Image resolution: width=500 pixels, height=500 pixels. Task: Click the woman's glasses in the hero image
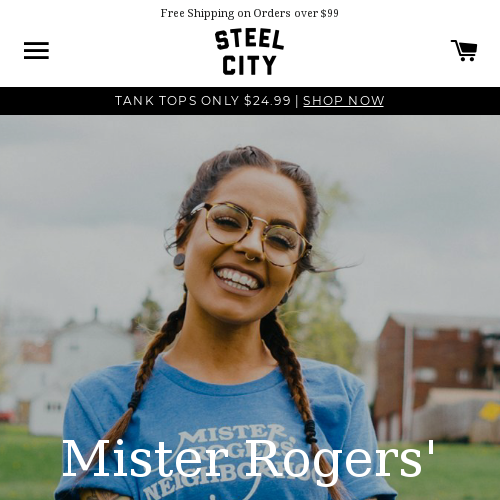pos(252,233)
